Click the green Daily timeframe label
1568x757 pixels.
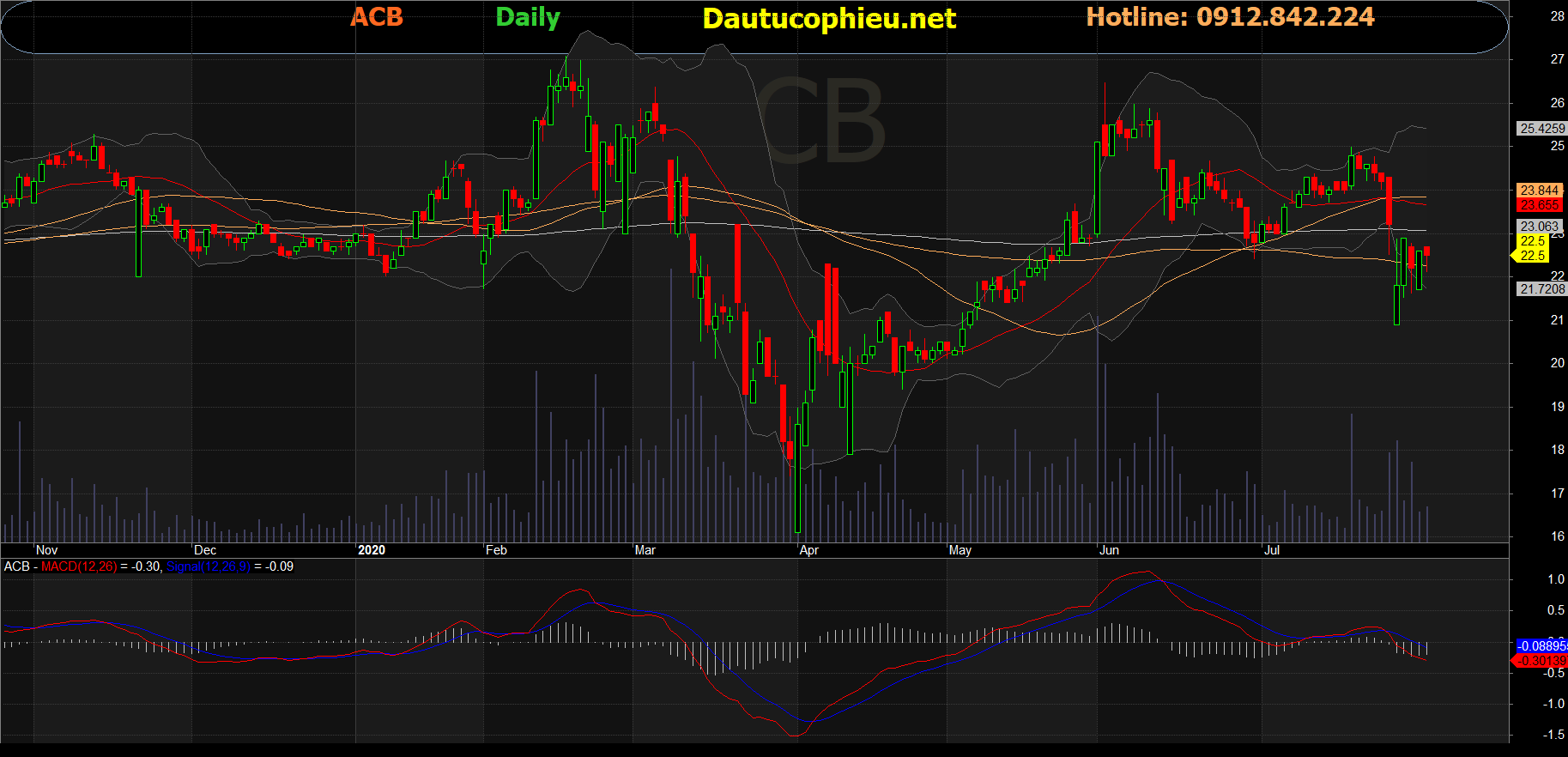(x=528, y=18)
